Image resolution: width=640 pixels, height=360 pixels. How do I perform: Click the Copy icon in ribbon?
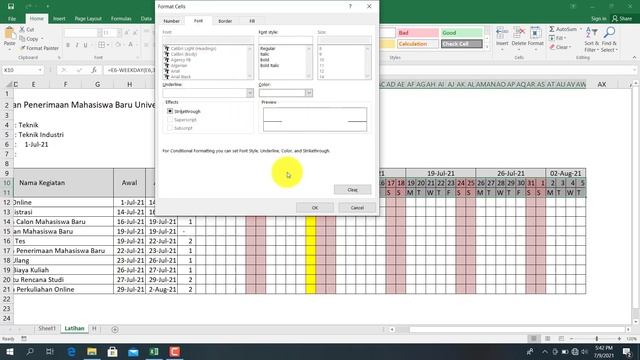pyautogui.click(x=22, y=39)
